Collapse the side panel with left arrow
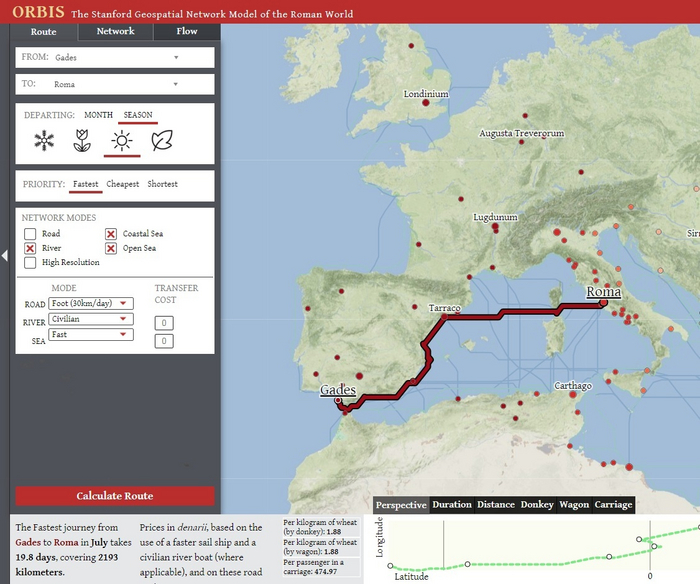This screenshot has height=584, width=700. [4, 255]
